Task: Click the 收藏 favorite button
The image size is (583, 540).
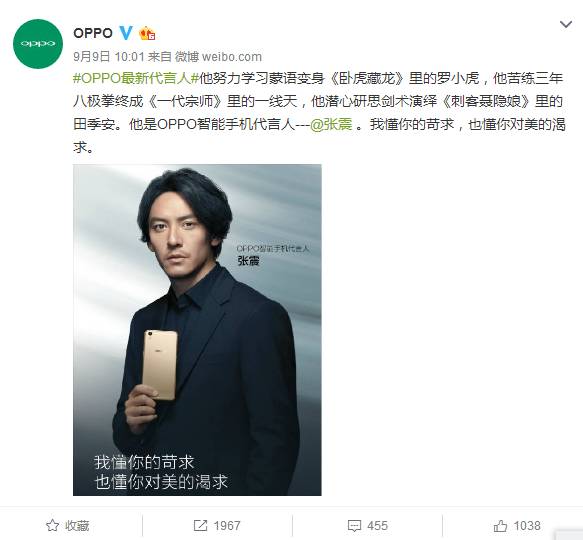Action: pos(77,525)
